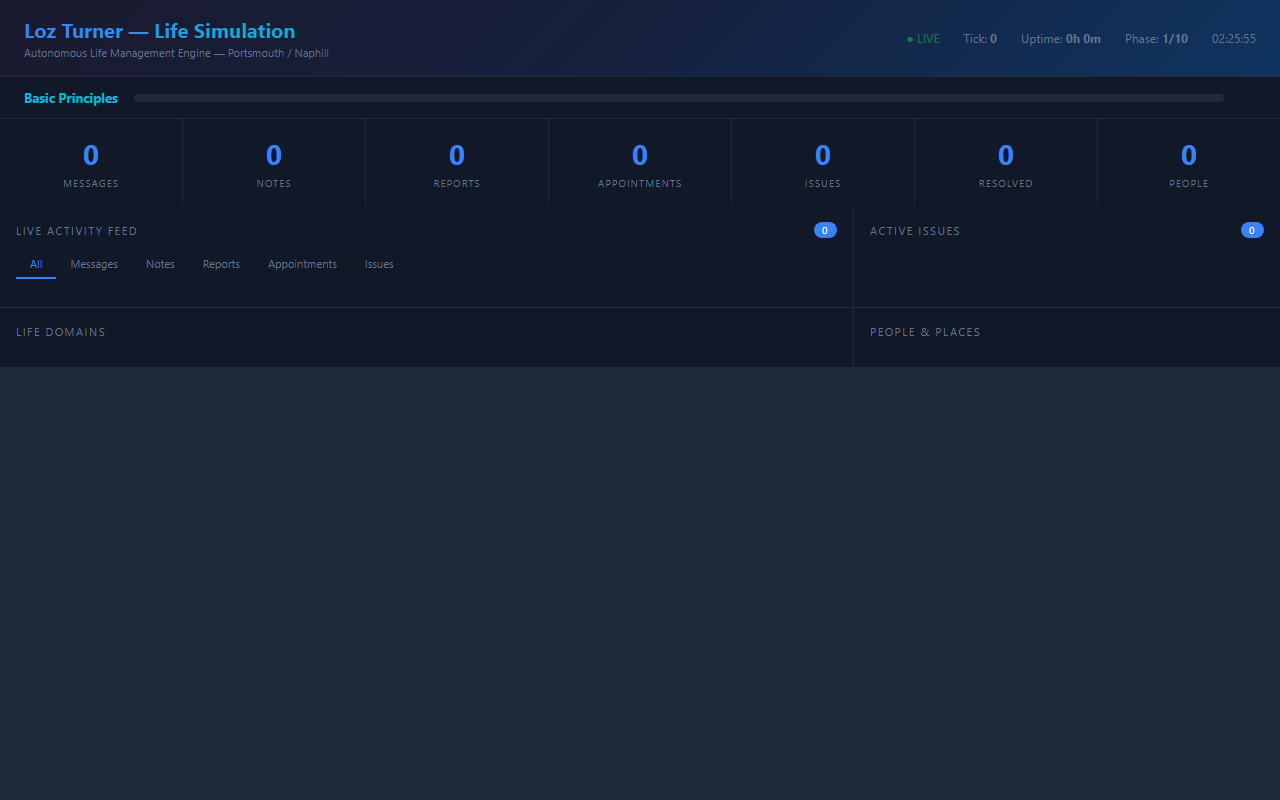Image resolution: width=1280 pixels, height=800 pixels.
Task: Click the Appointments counter stat card
Action: (x=639, y=164)
